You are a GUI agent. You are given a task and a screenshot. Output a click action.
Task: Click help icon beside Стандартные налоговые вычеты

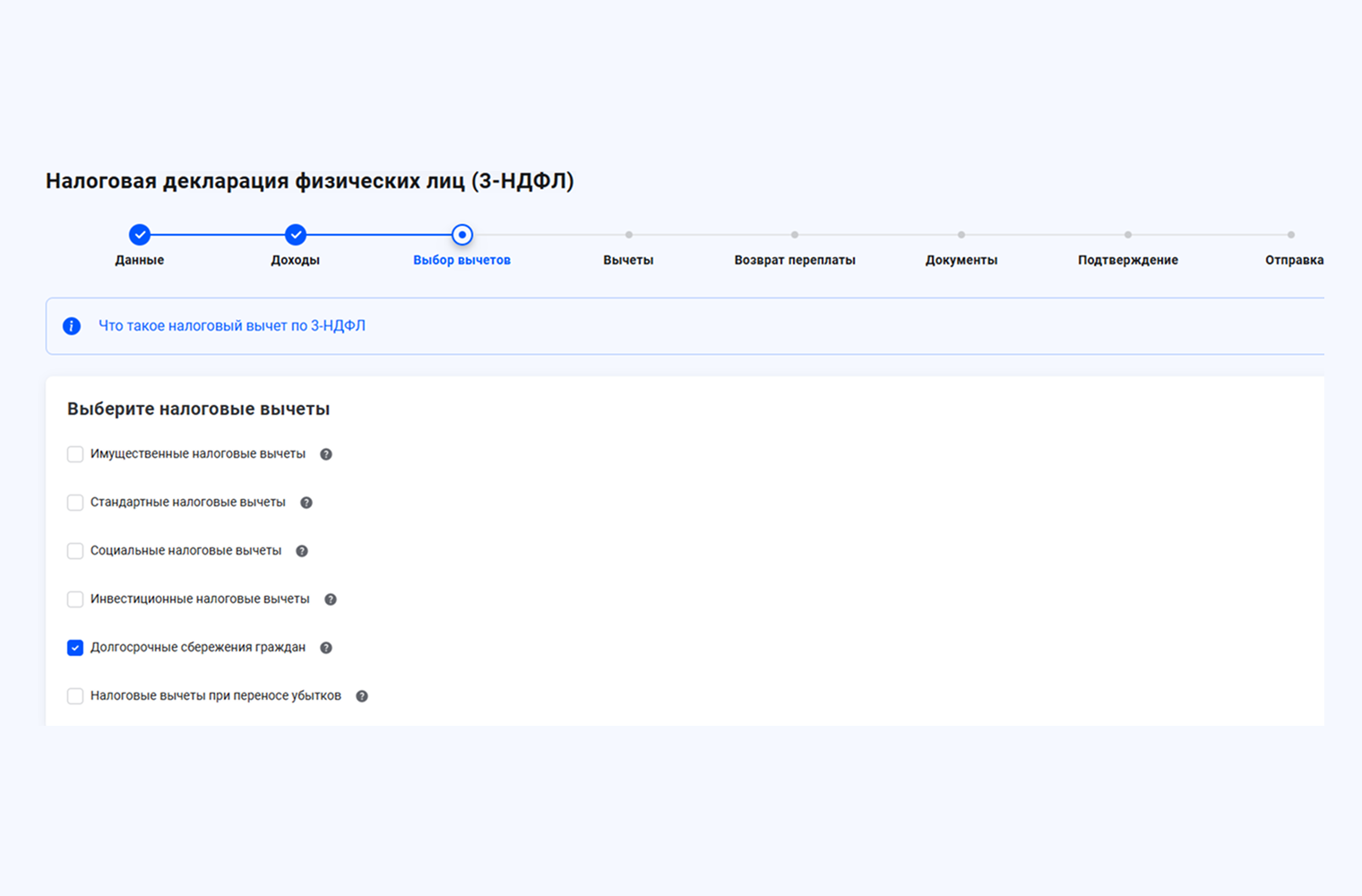(306, 503)
